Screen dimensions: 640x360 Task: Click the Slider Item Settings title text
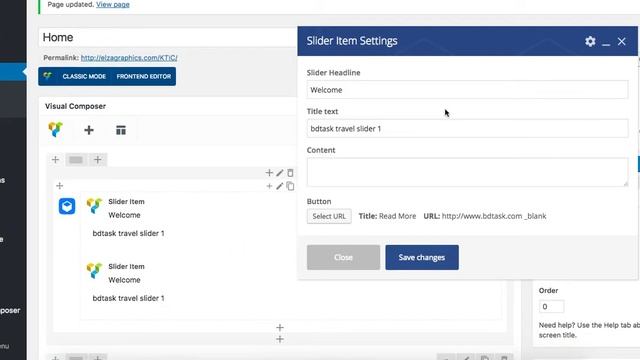[x=352, y=41]
